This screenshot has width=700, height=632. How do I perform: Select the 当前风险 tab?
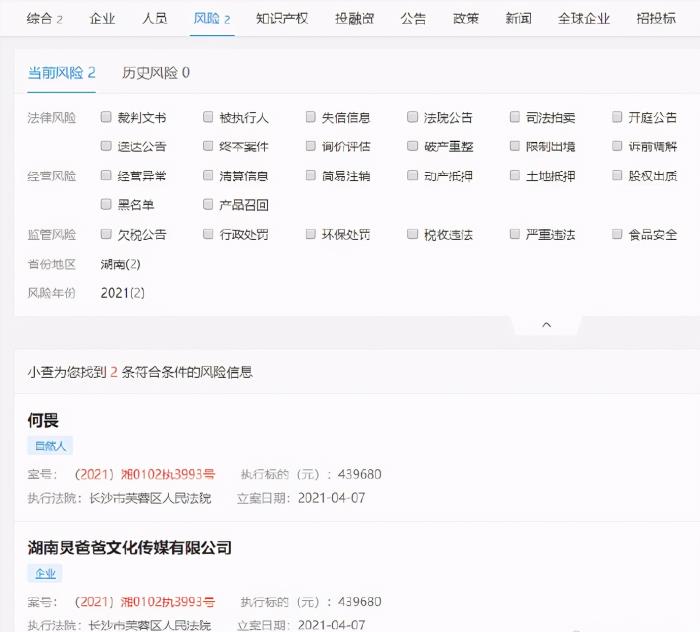click(x=62, y=73)
